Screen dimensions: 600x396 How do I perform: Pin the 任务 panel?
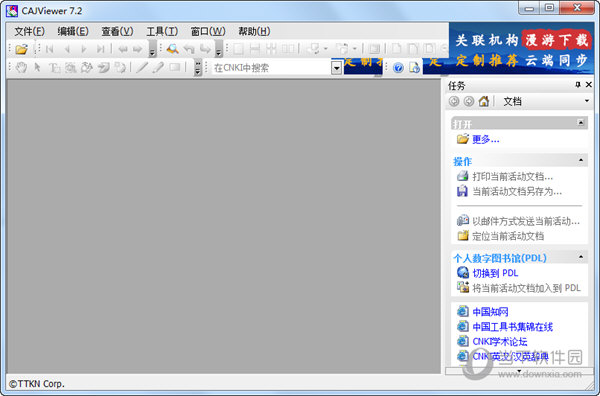pos(578,85)
